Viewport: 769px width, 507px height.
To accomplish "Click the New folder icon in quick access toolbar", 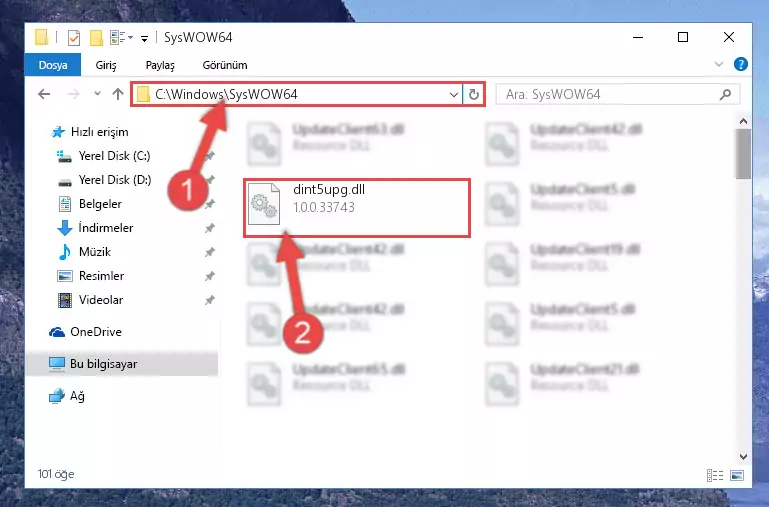I will 96,38.
